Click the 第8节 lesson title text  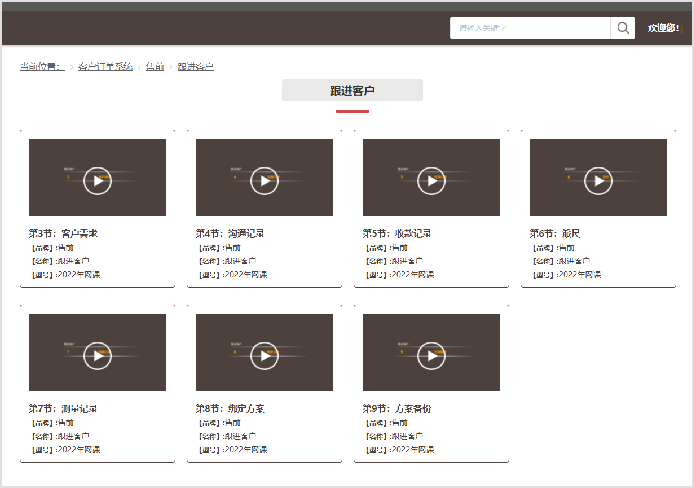[x=230, y=409]
